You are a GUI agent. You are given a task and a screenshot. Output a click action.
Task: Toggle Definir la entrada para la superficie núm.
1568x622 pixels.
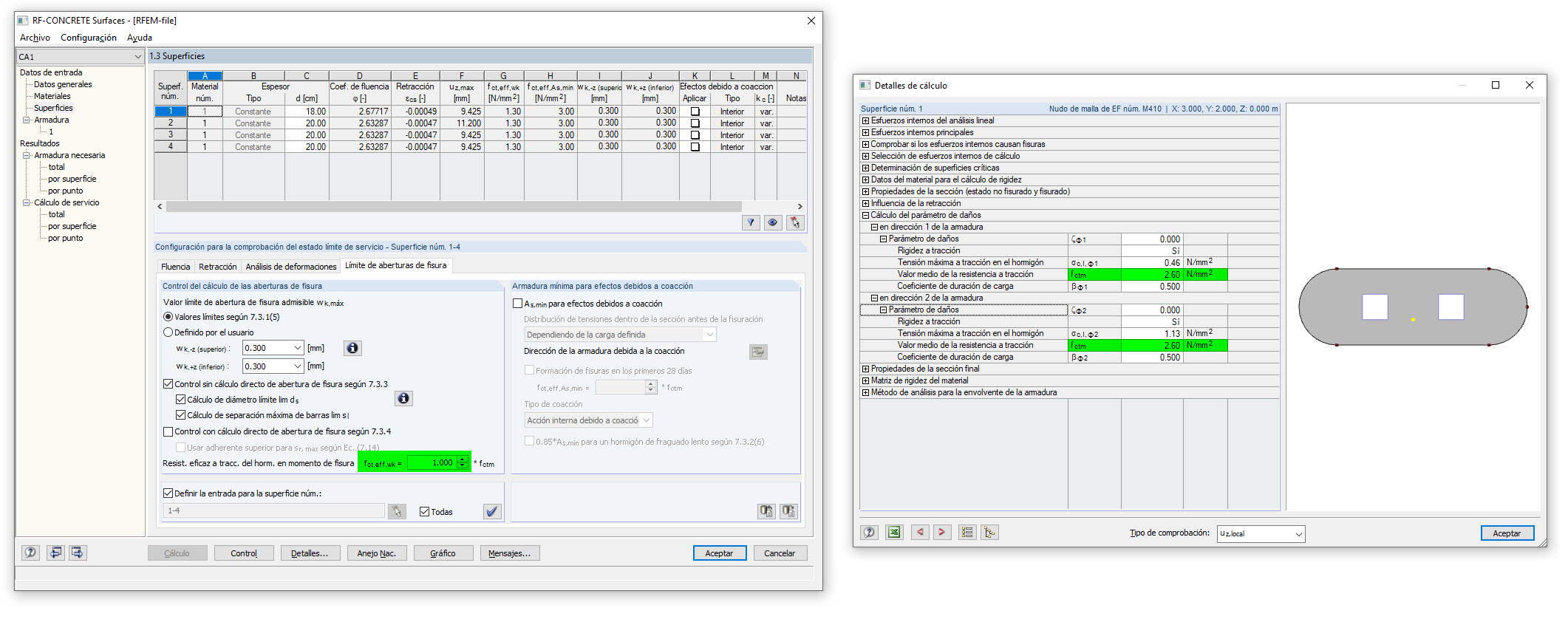[x=168, y=493]
